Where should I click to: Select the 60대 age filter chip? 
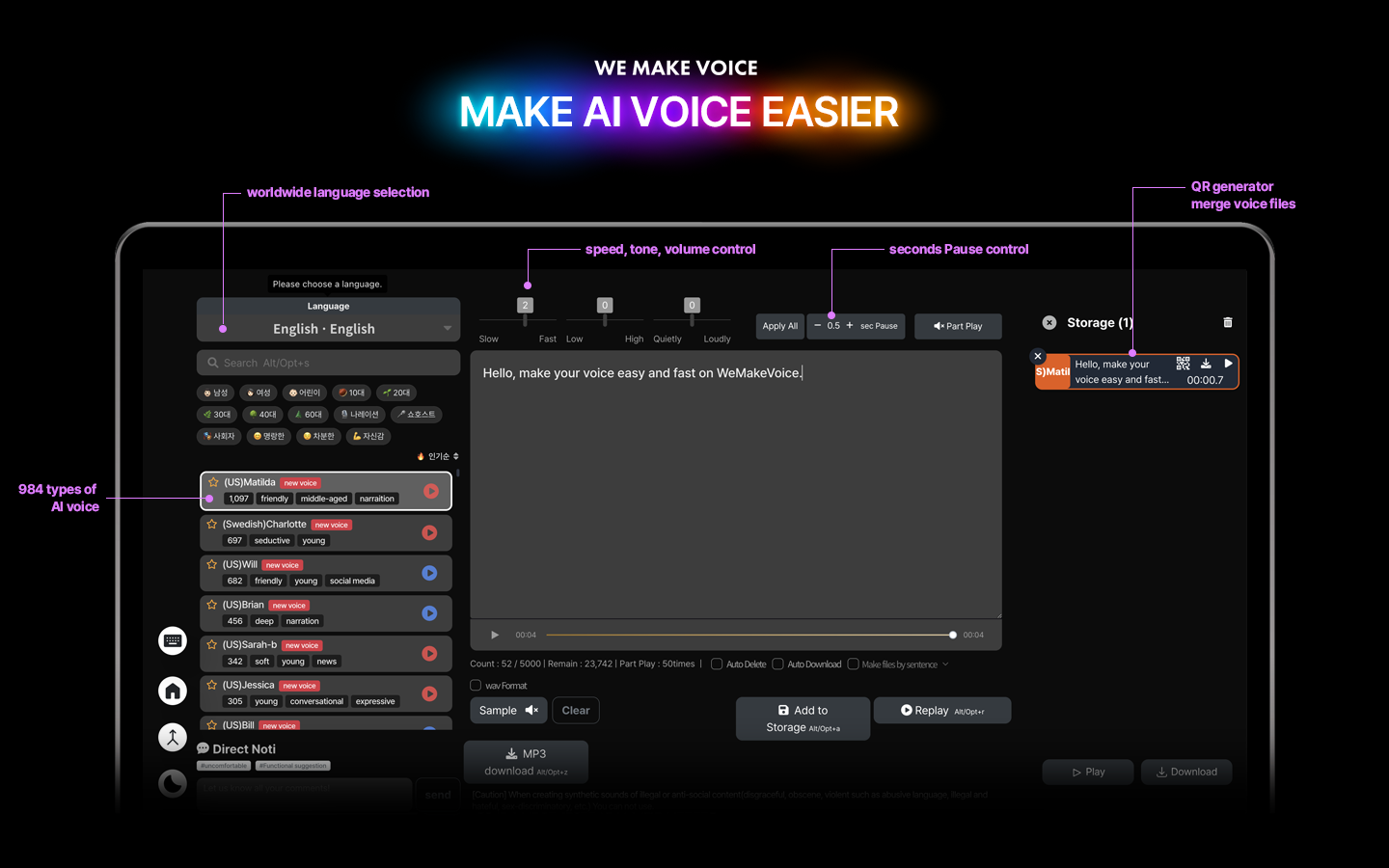[x=309, y=415]
